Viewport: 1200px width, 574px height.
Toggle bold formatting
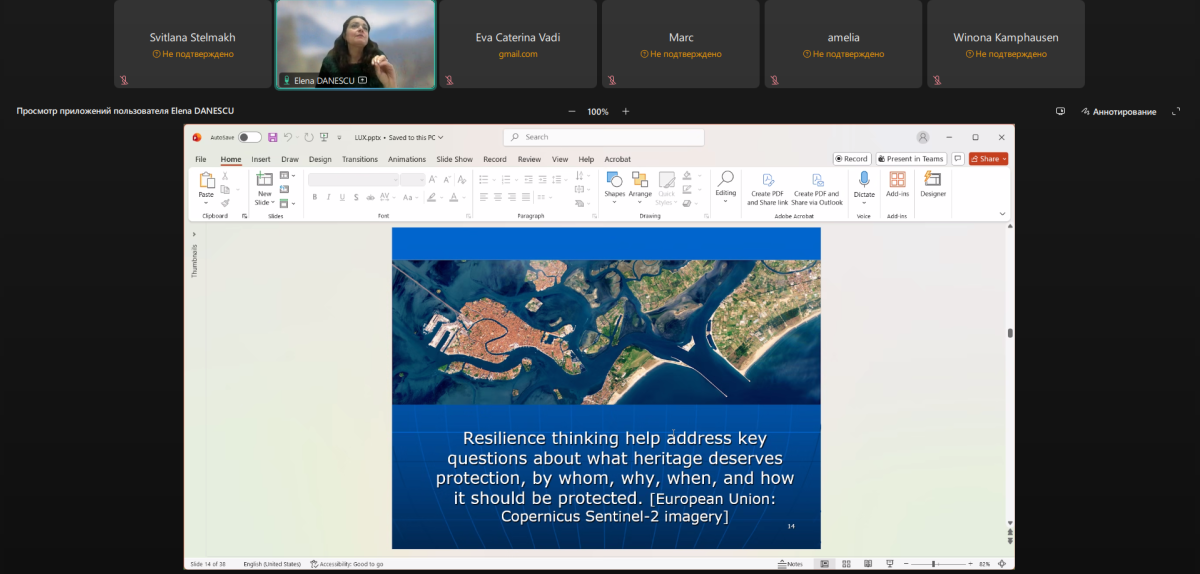point(314,198)
